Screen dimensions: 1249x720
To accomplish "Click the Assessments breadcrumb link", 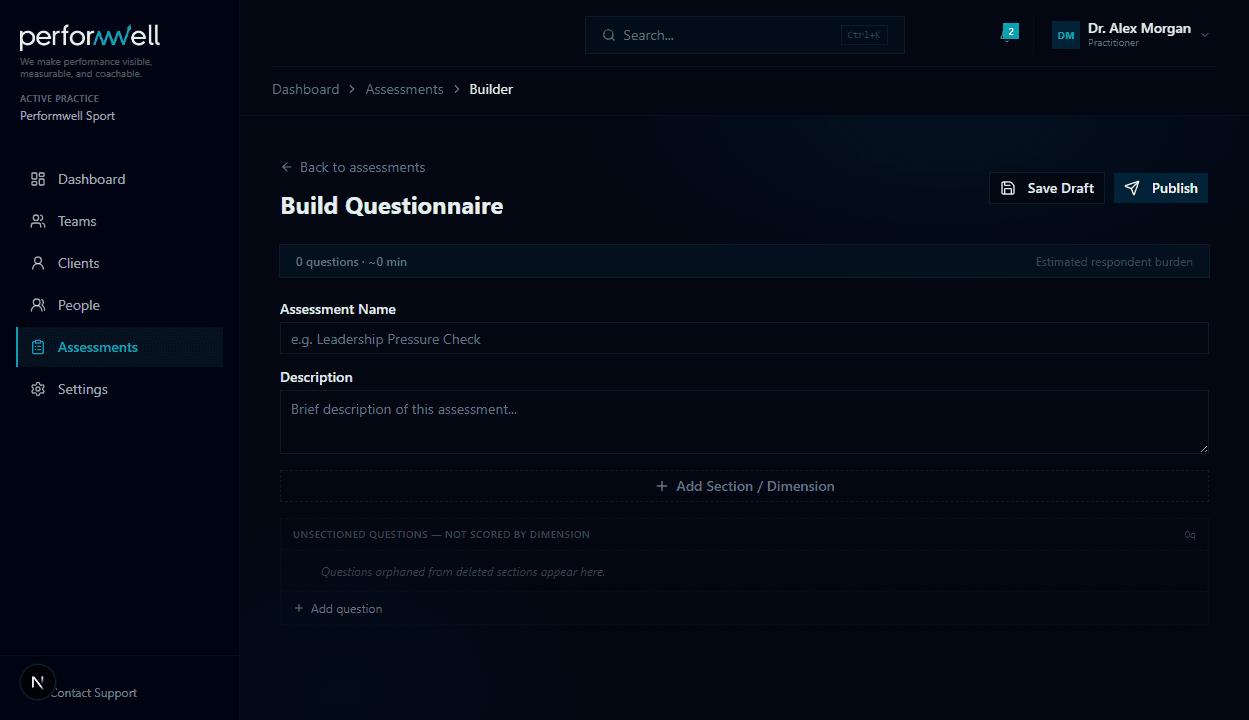I will pos(404,89).
